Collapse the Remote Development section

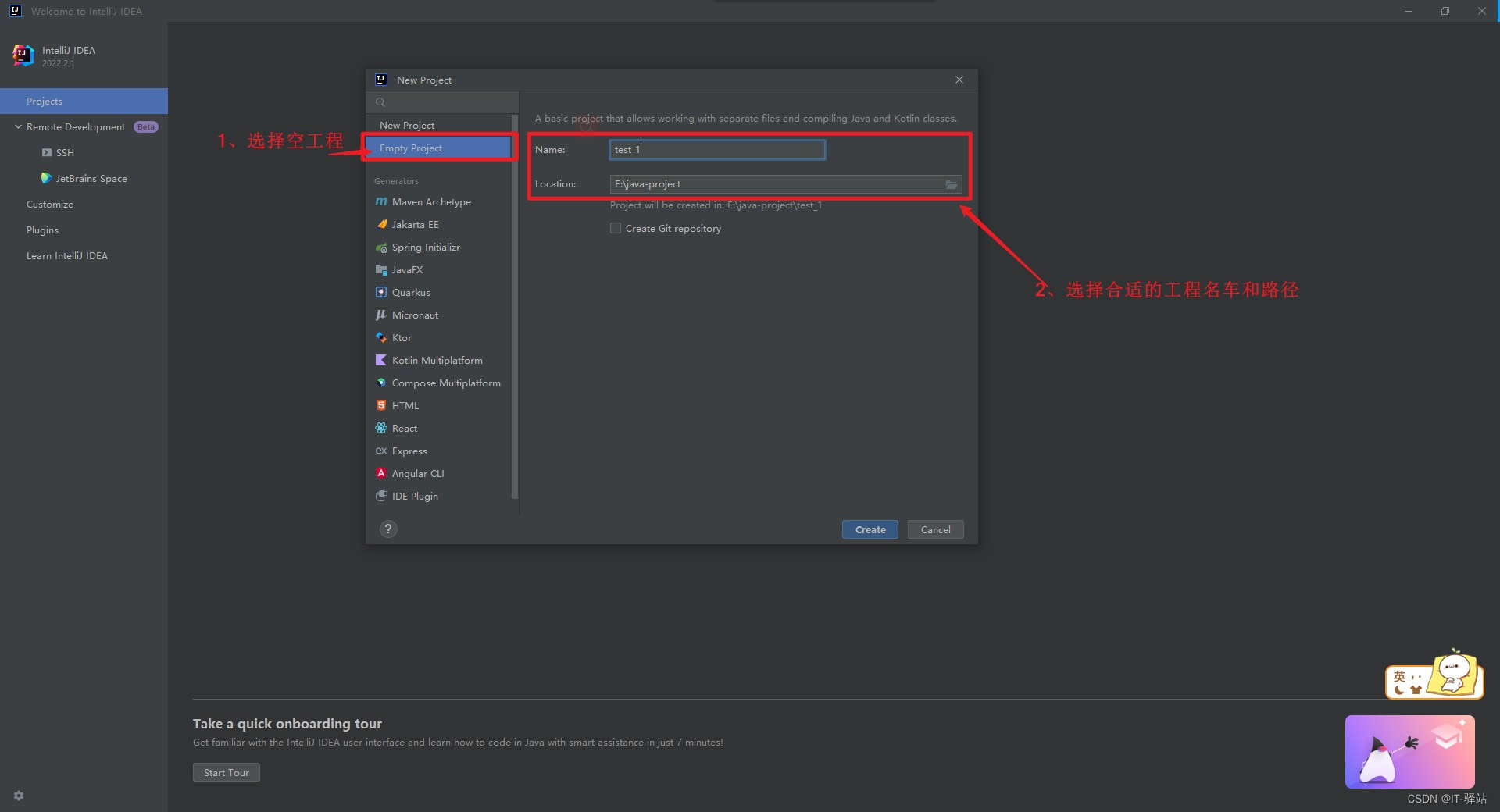tap(18, 126)
